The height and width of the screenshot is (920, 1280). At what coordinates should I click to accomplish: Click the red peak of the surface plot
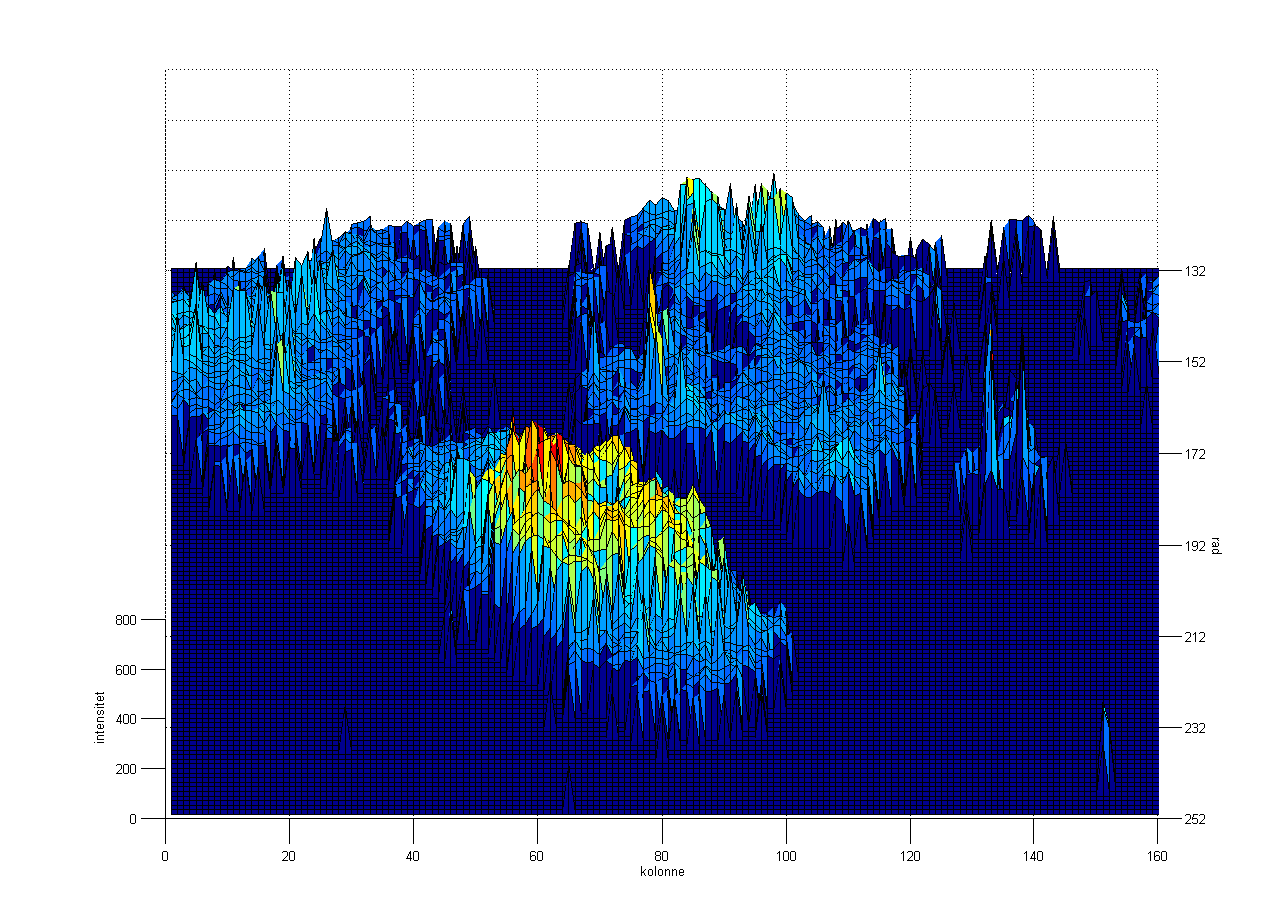[537, 455]
